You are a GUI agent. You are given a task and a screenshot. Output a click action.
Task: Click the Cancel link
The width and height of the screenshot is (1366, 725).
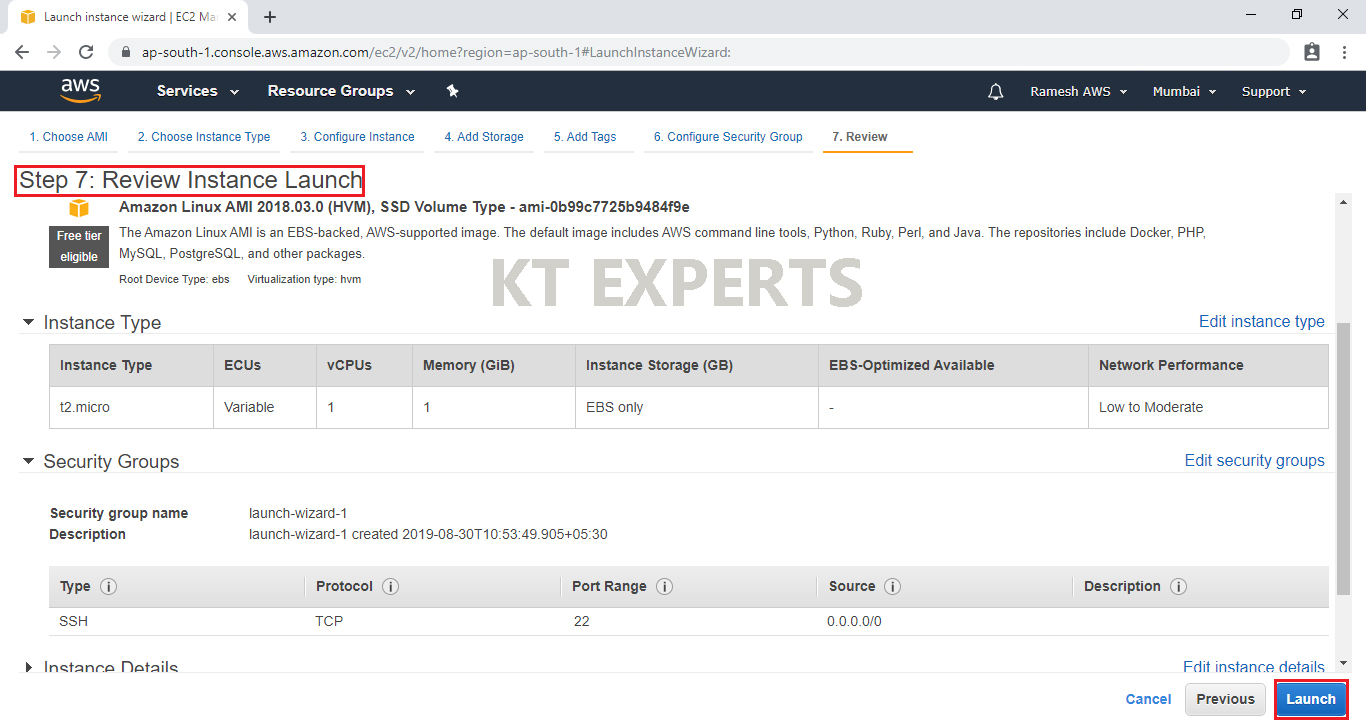point(1148,699)
